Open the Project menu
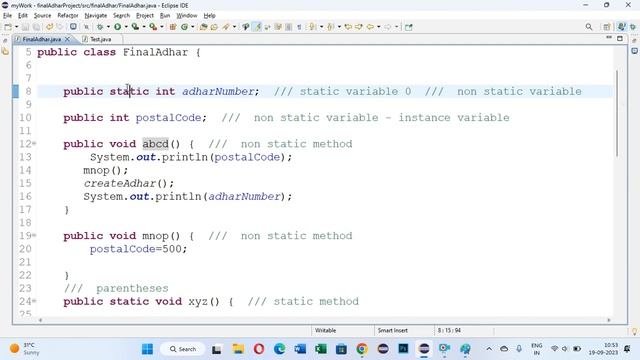The height and width of the screenshot is (360, 640). (x=145, y=16)
